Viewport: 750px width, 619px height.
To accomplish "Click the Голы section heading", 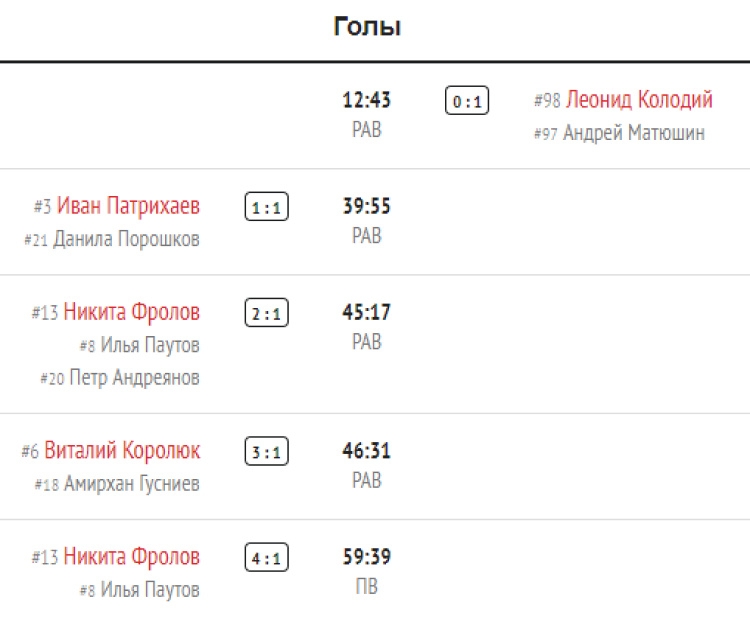I will click(x=367, y=27).
